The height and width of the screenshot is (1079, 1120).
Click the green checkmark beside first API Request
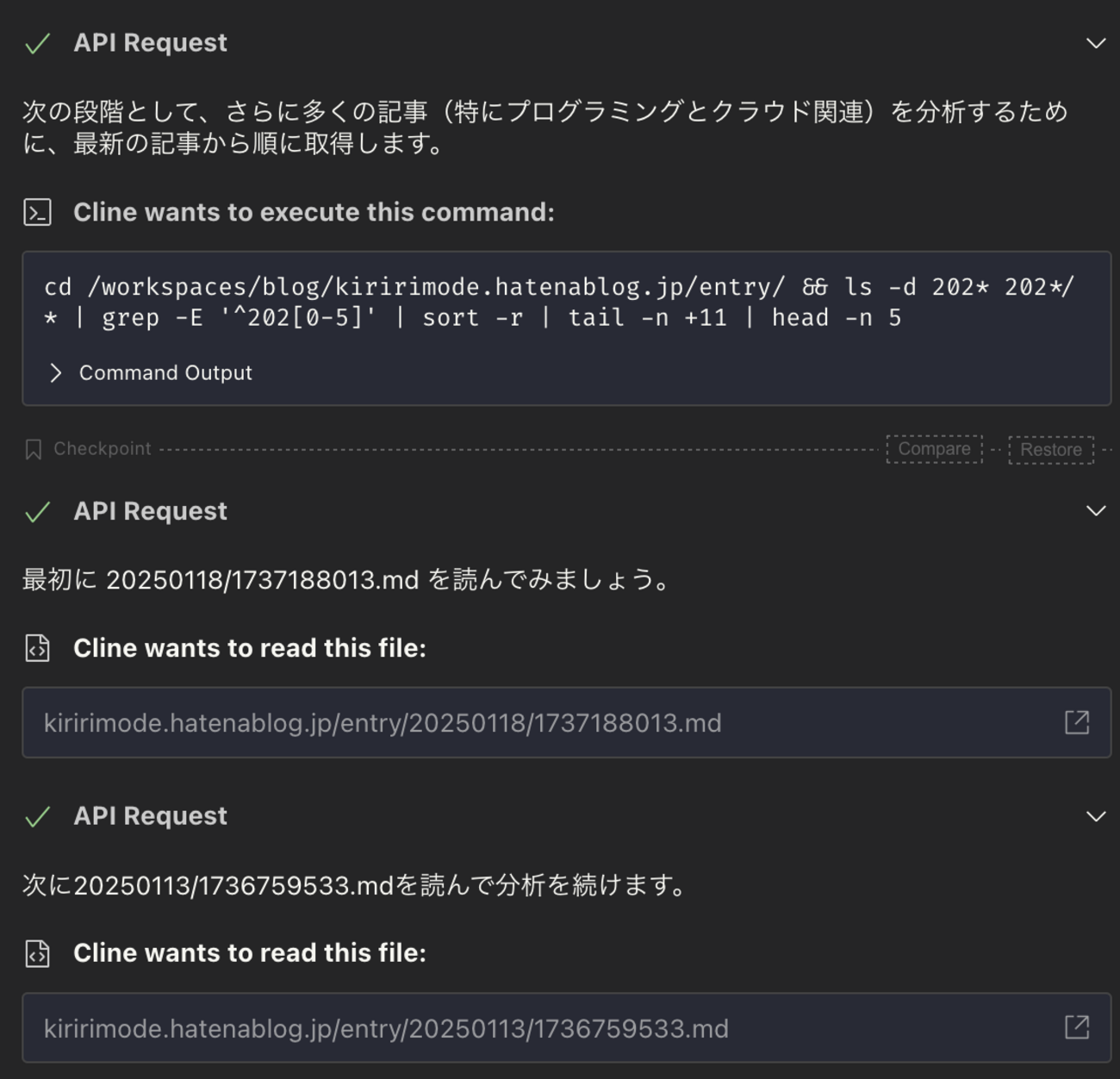[37, 44]
